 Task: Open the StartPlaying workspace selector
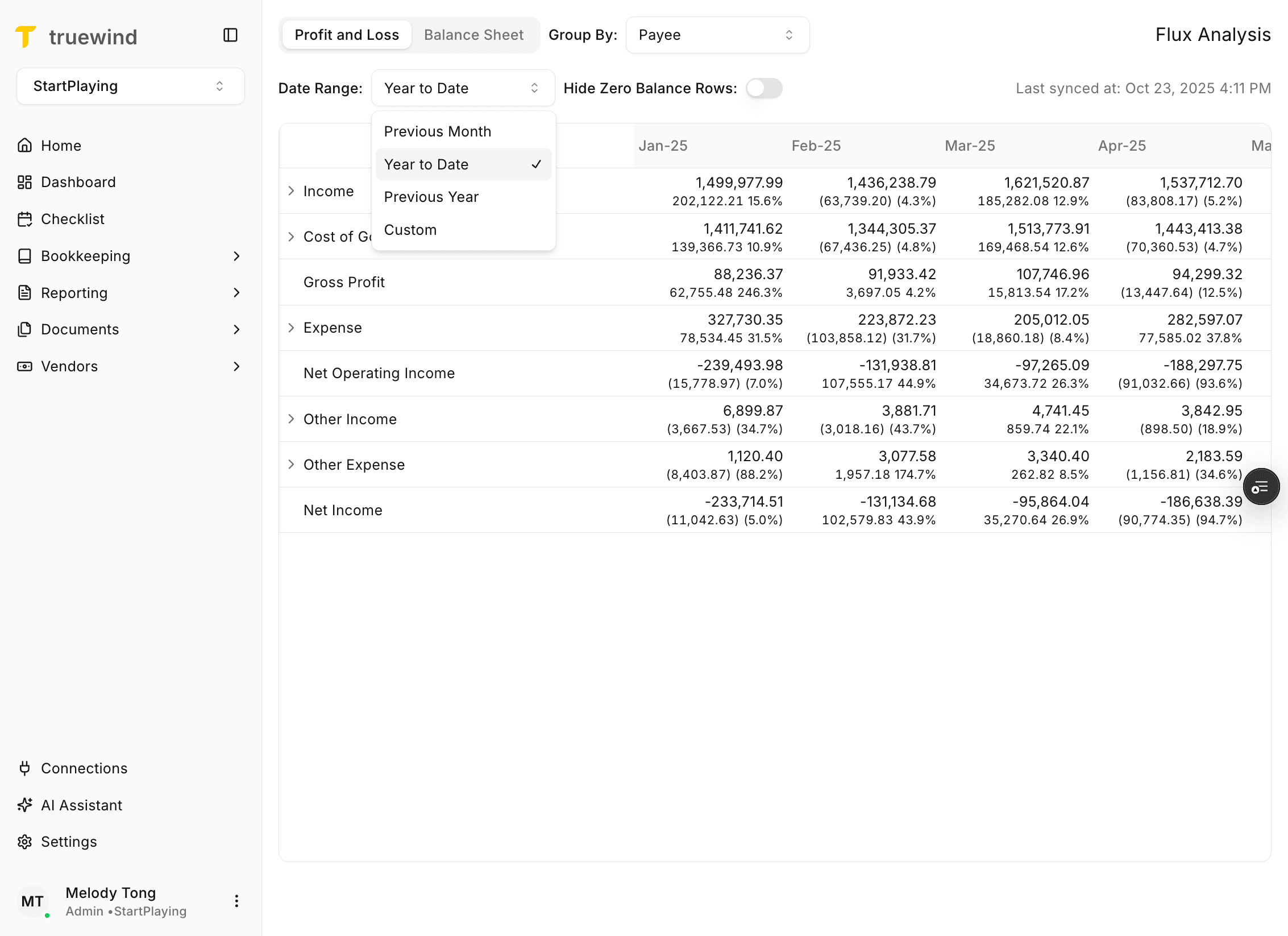pyautogui.click(x=130, y=86)
